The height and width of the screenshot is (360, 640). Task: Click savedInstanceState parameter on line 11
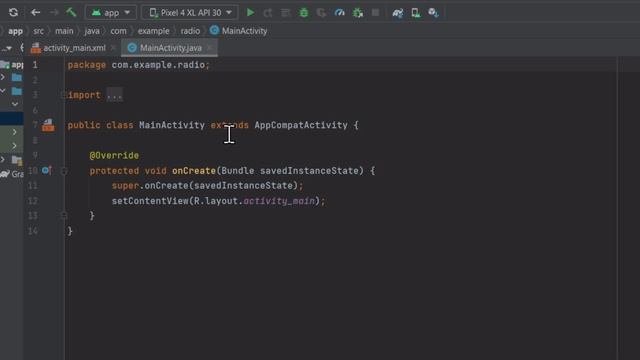tap(243, 186)
